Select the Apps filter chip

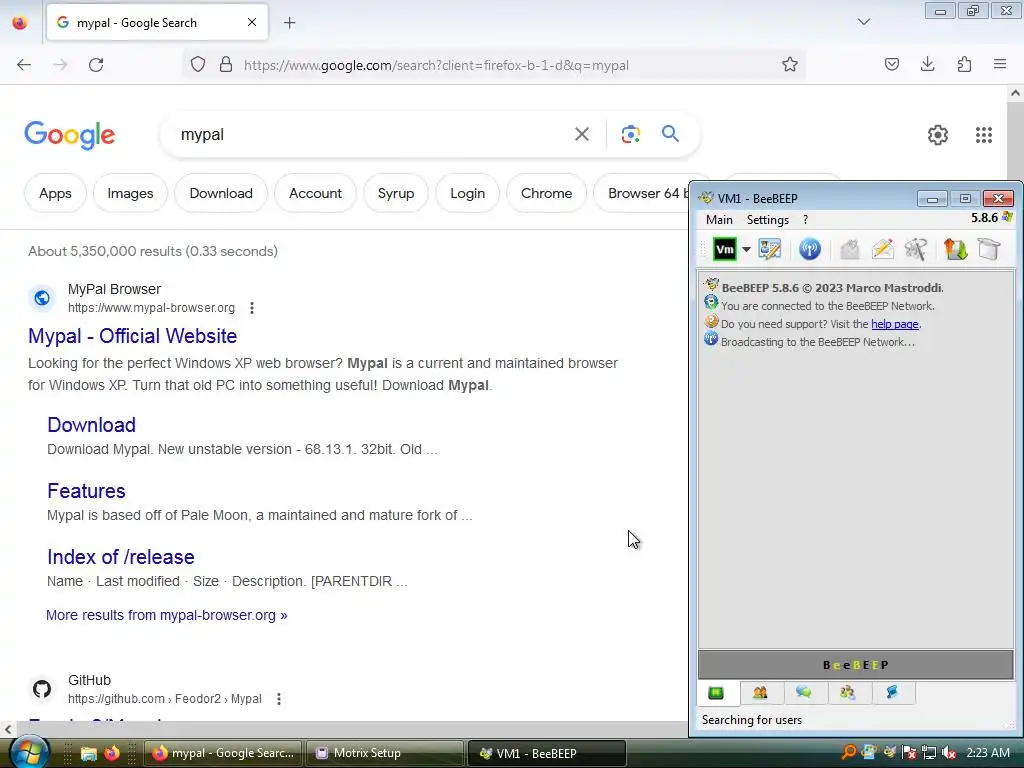pos(55,193)
